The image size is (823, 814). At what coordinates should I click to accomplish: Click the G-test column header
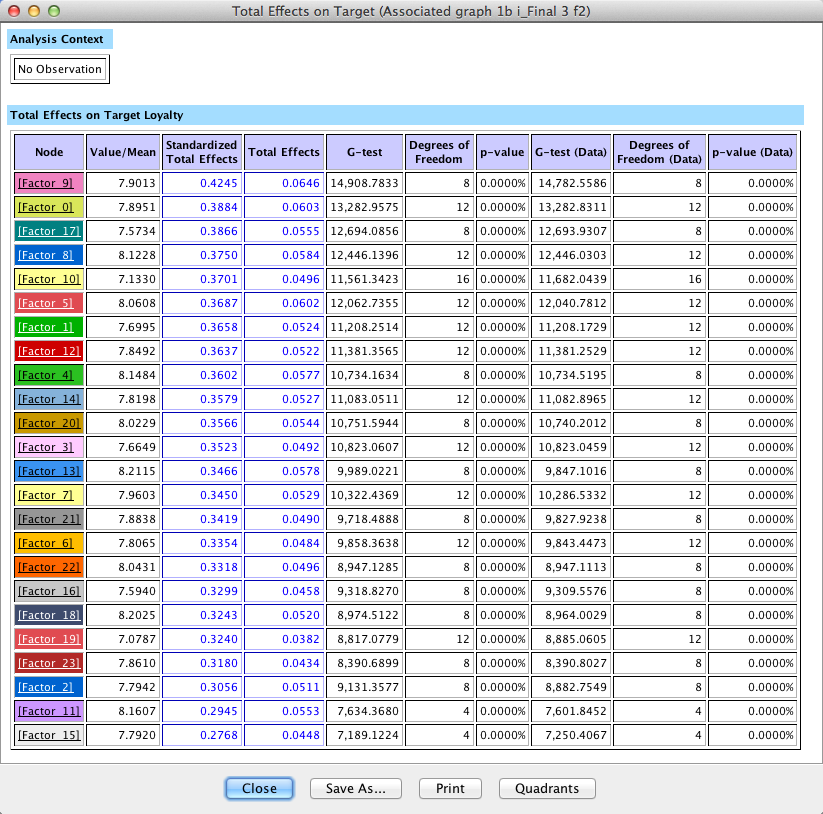(x=365, y=152)
